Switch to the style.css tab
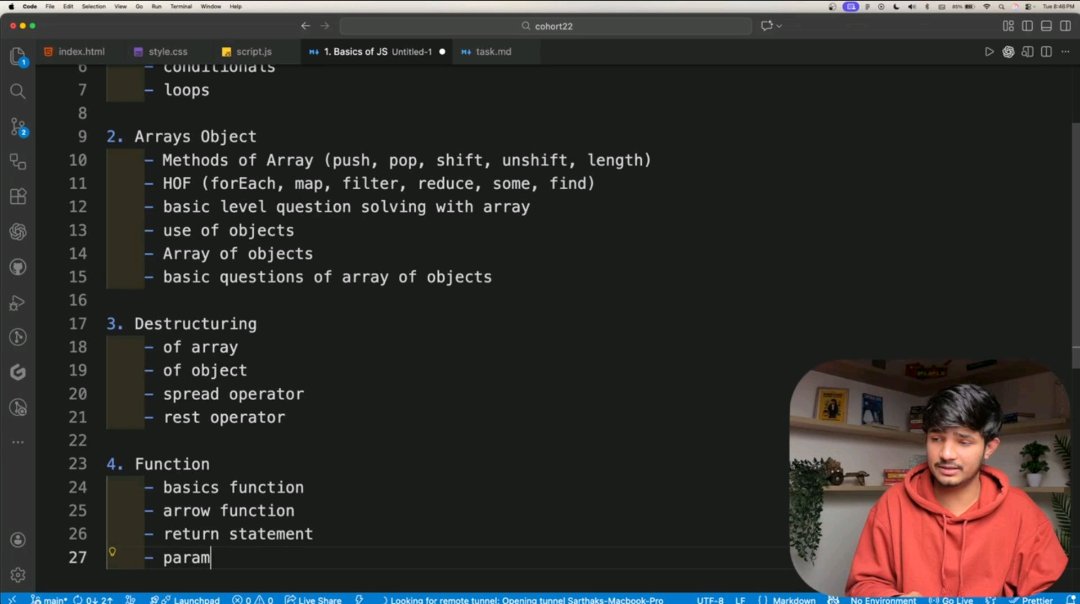This screenshot has width=1080, height=604. [161, 52]
